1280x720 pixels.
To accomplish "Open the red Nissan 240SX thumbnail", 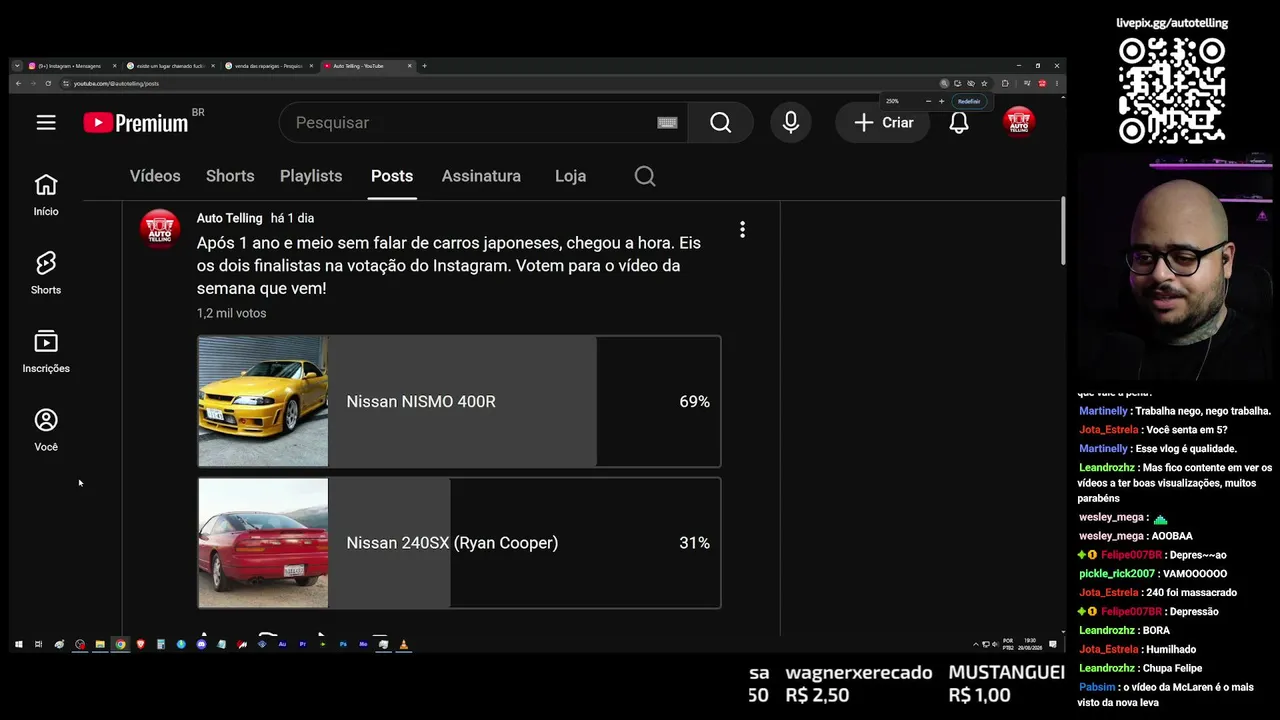I will (x=263, y=543).
